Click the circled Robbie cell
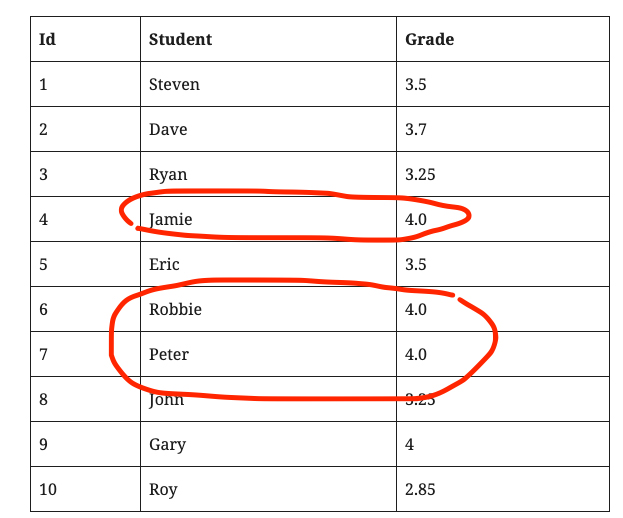Viewport: 623px width, 518px height. click(x=268, y=309)
